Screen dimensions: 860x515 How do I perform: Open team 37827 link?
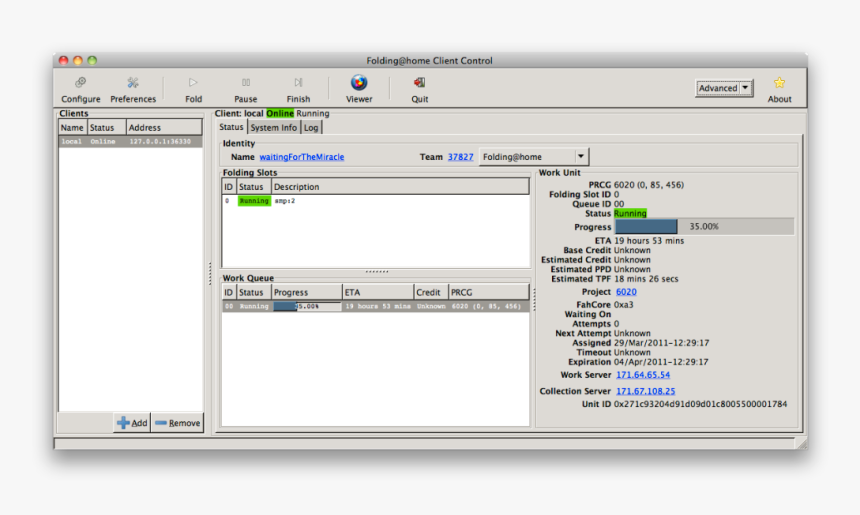[x=460, y=157]
